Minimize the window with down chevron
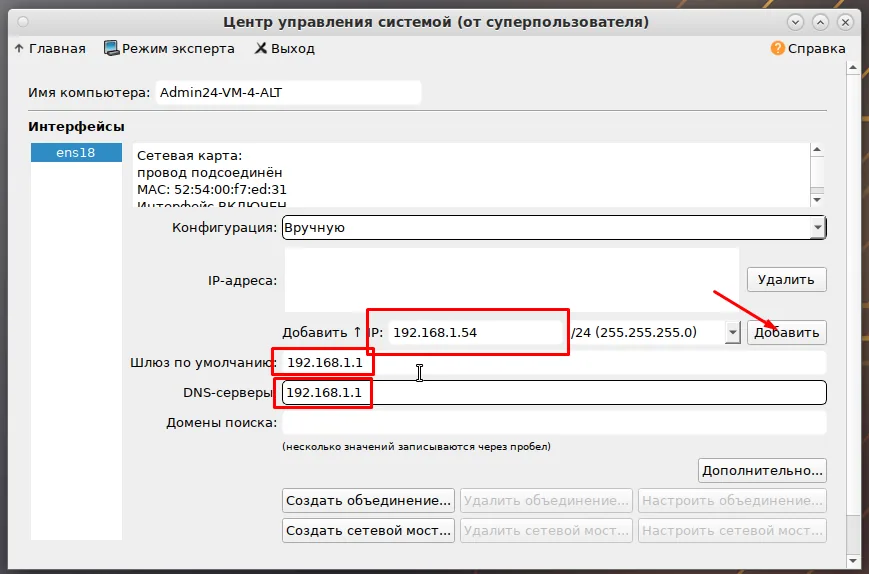 pos(795,22)
